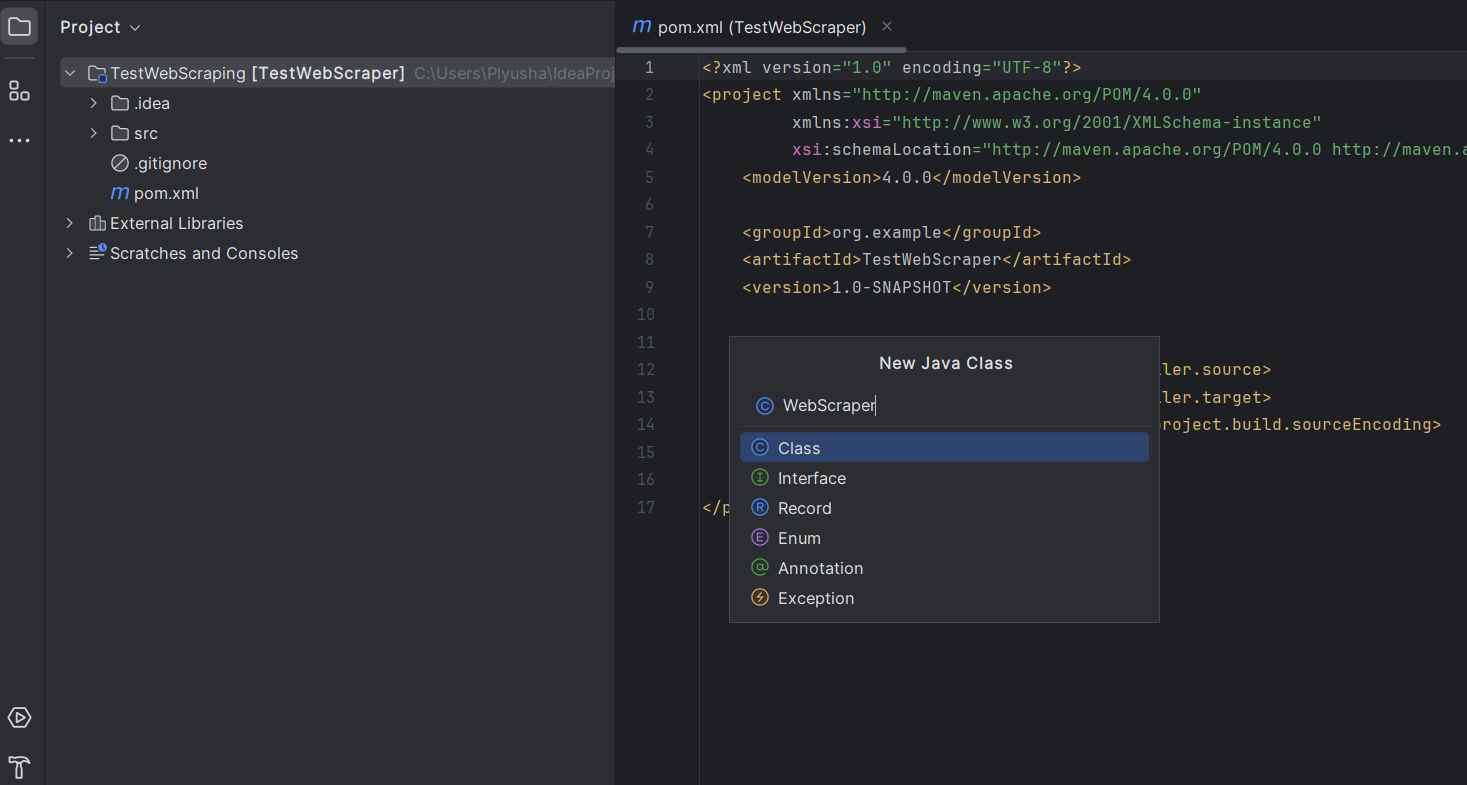This screenshot has height=785, width=1467.
Task: Click the xml version declaration line
Action: pyautogui.click(x=891, y=67)
